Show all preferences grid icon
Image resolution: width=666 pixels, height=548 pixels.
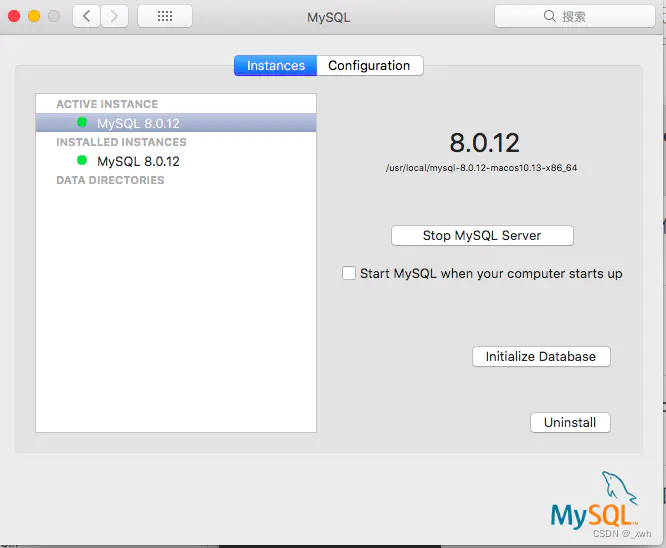tap(165, 17)
